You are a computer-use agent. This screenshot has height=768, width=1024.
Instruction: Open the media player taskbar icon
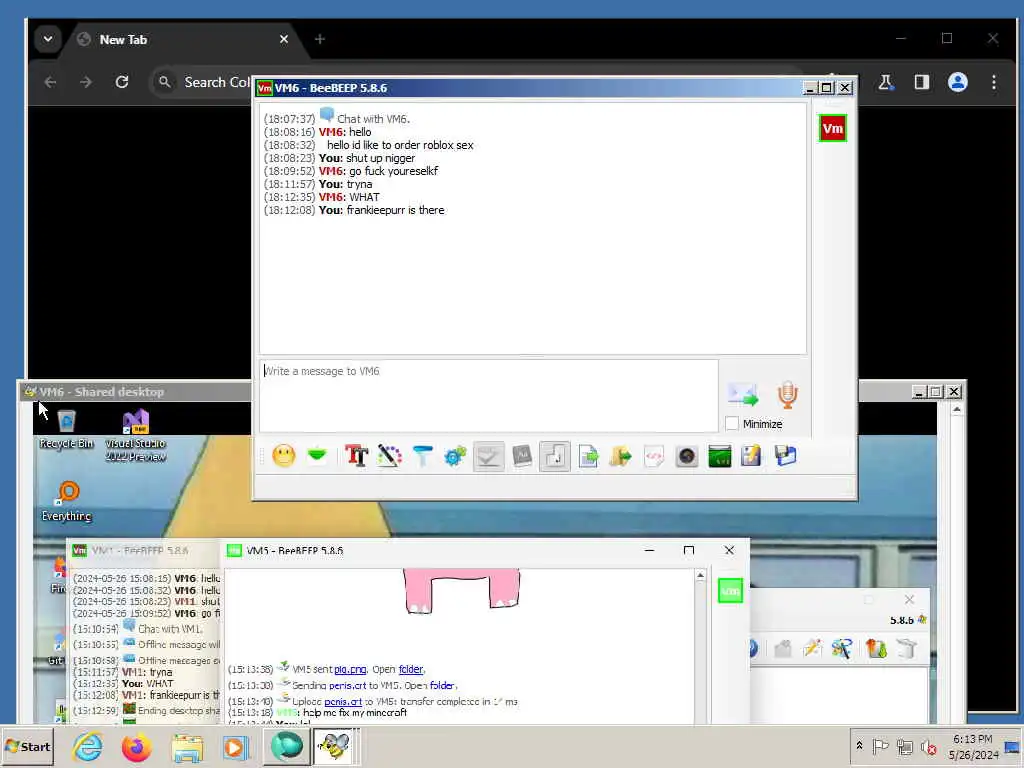click(234, 746)
